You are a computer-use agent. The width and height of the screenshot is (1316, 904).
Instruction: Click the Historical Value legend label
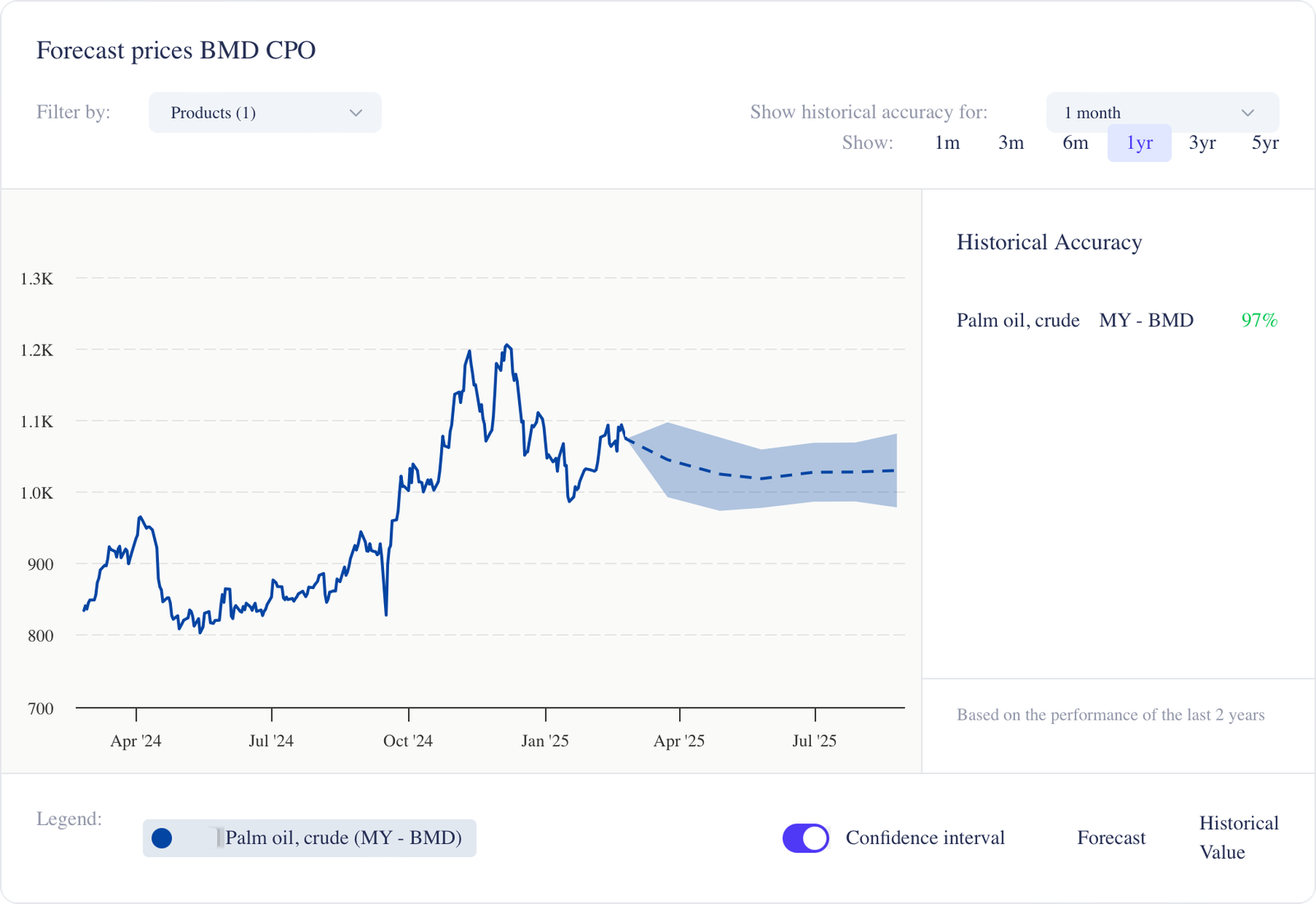[1238, 837]
